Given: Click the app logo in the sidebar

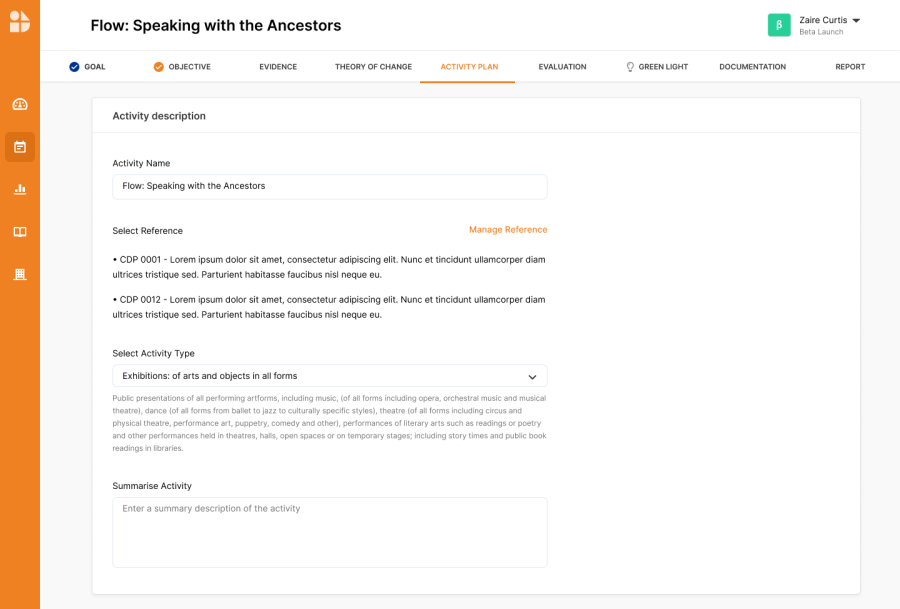Looking at the screenshot, I should 20,22.
